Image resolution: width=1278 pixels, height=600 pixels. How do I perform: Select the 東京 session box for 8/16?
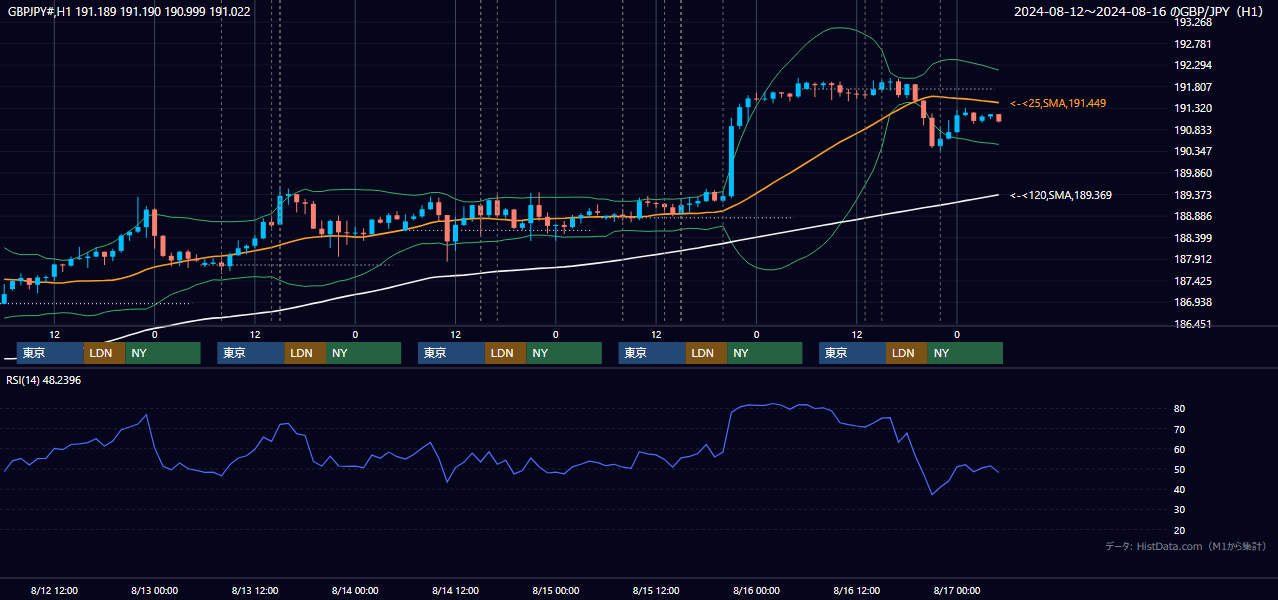853,353
